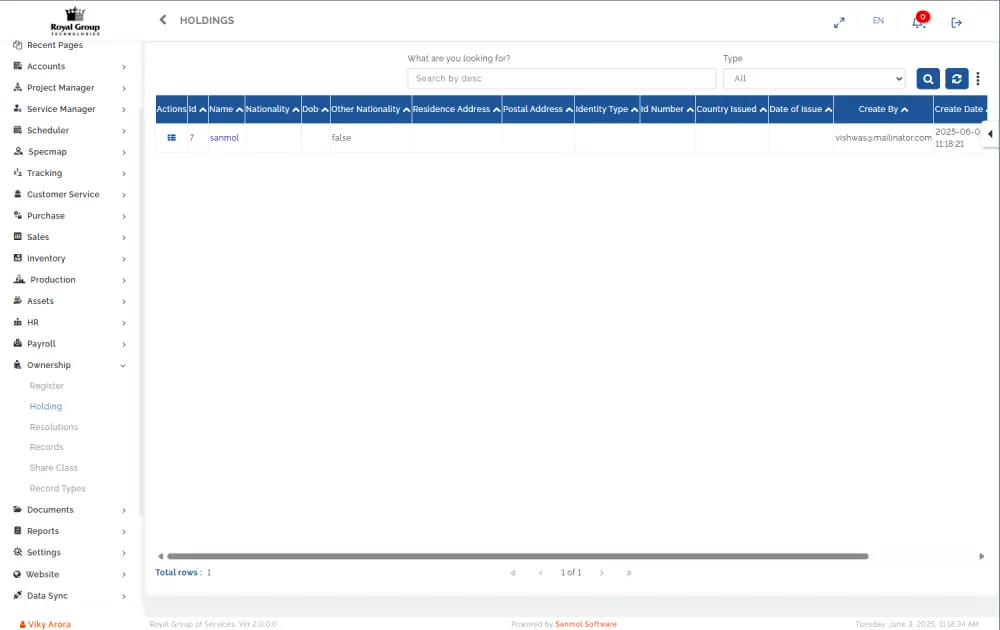Open the three-dot more options menu

tap(978, 79)
